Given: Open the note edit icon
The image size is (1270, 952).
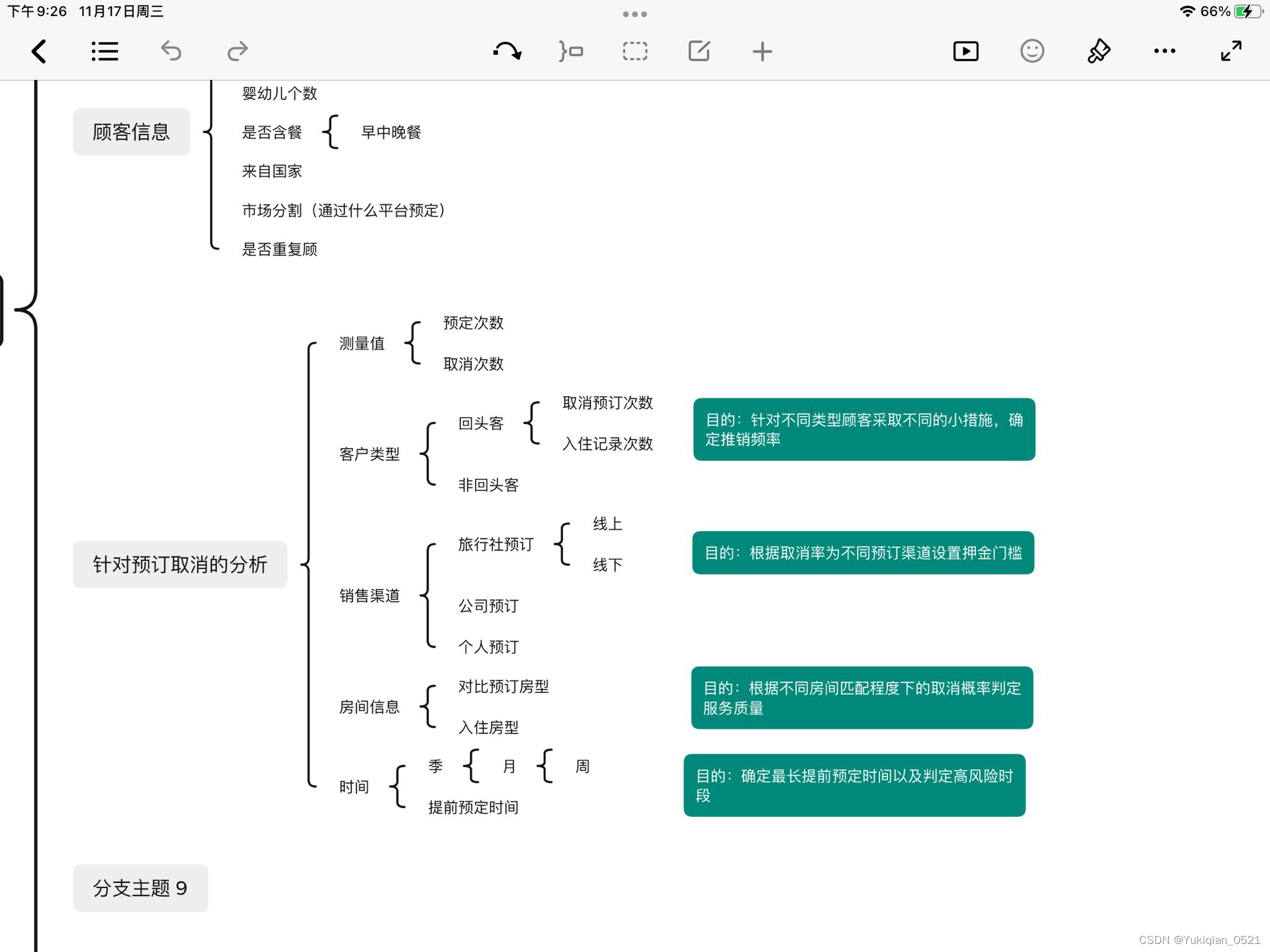Looking at the screenshot, I should (699, 51).
